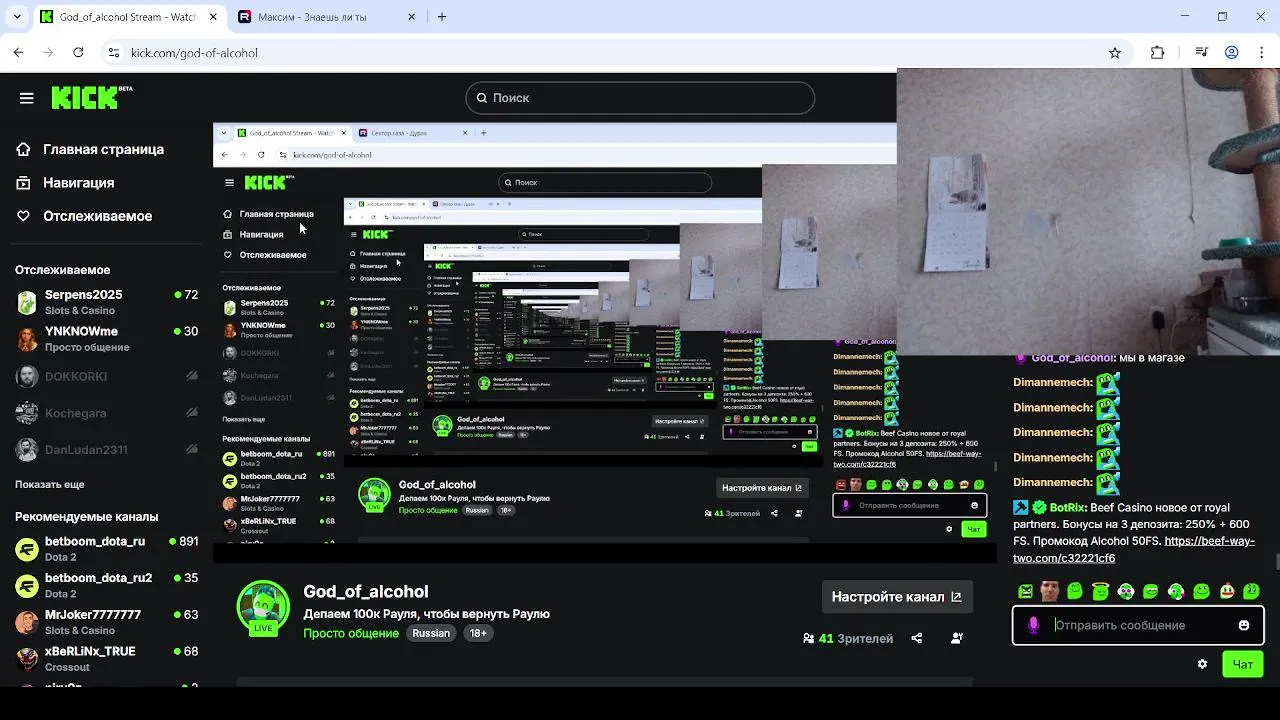Click the DOKKORKI channel avatar
1280x720 pixels.
point(27,376)
